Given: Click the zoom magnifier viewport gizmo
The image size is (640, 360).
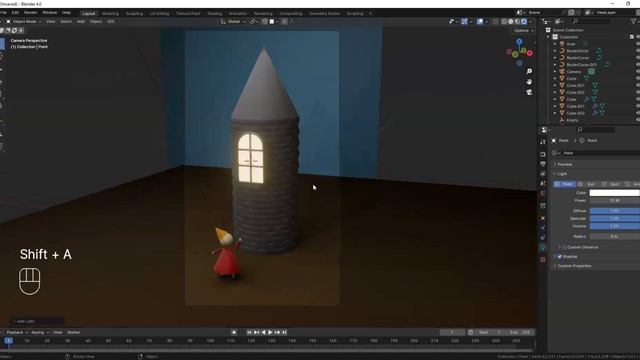Looking at the screenshot, I should click(x=529, y=71).
